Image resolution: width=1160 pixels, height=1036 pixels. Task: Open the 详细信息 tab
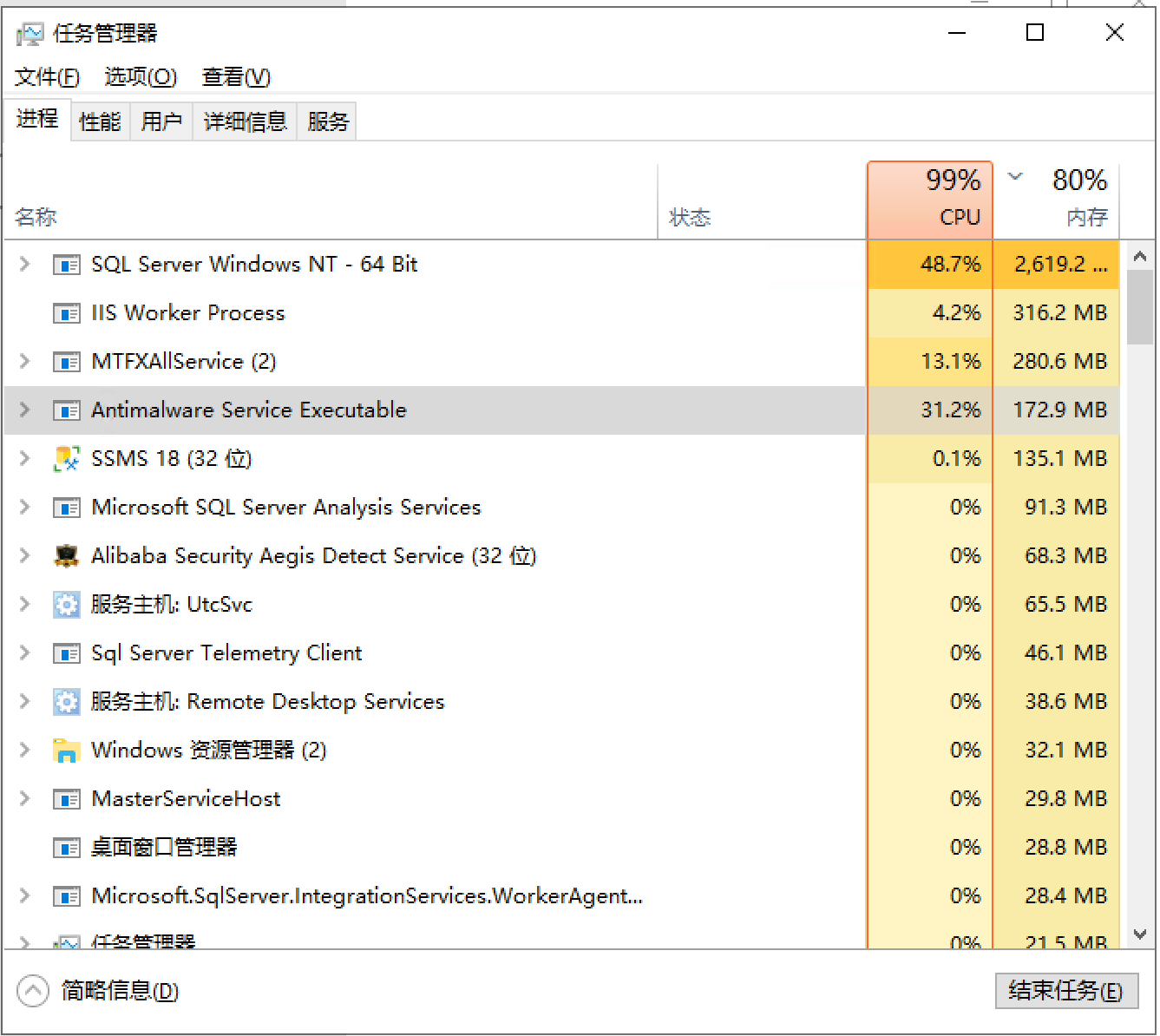click(x=245, y=121)
